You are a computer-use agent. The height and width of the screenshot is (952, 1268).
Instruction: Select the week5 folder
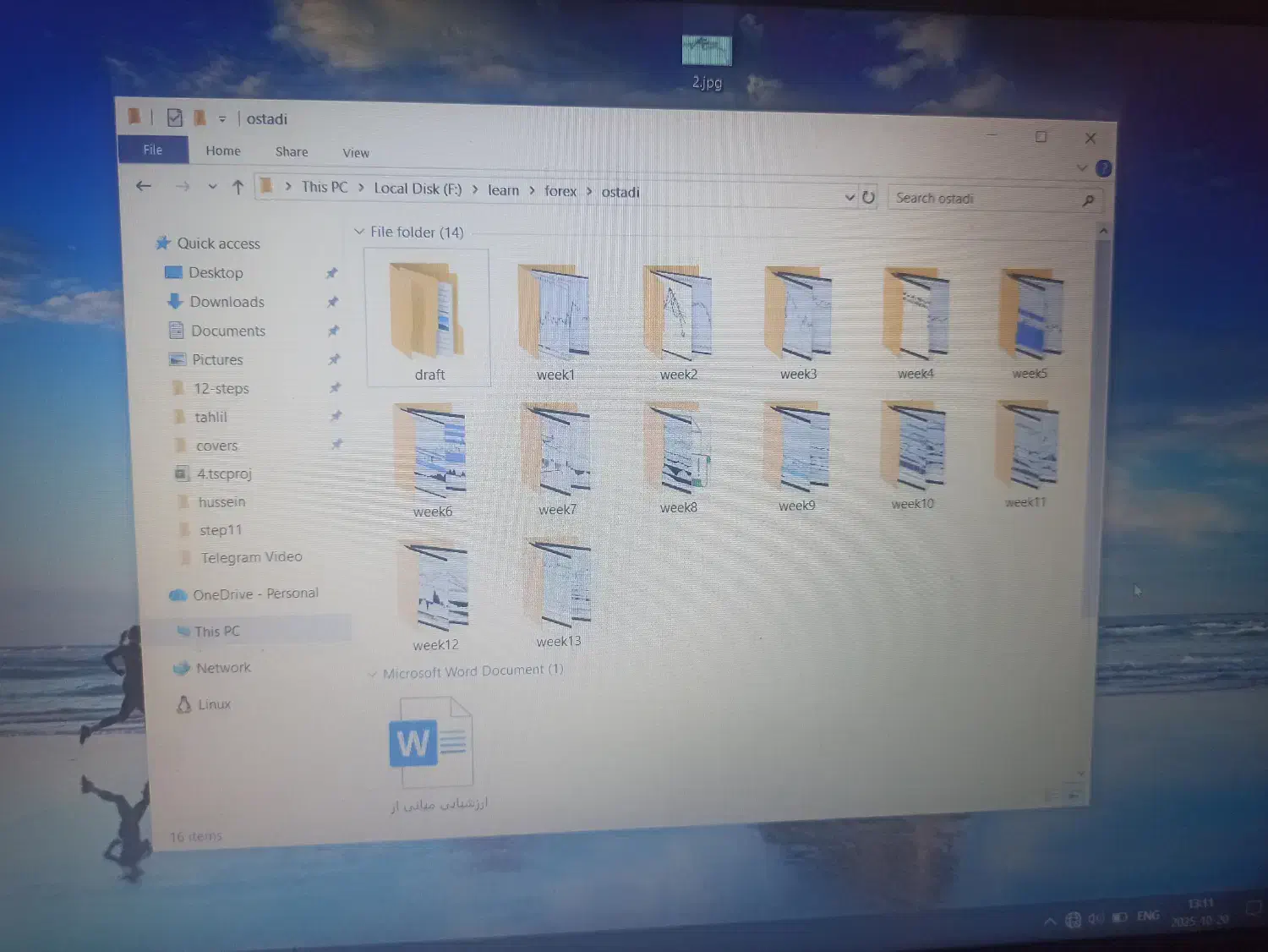[1030, 321]
